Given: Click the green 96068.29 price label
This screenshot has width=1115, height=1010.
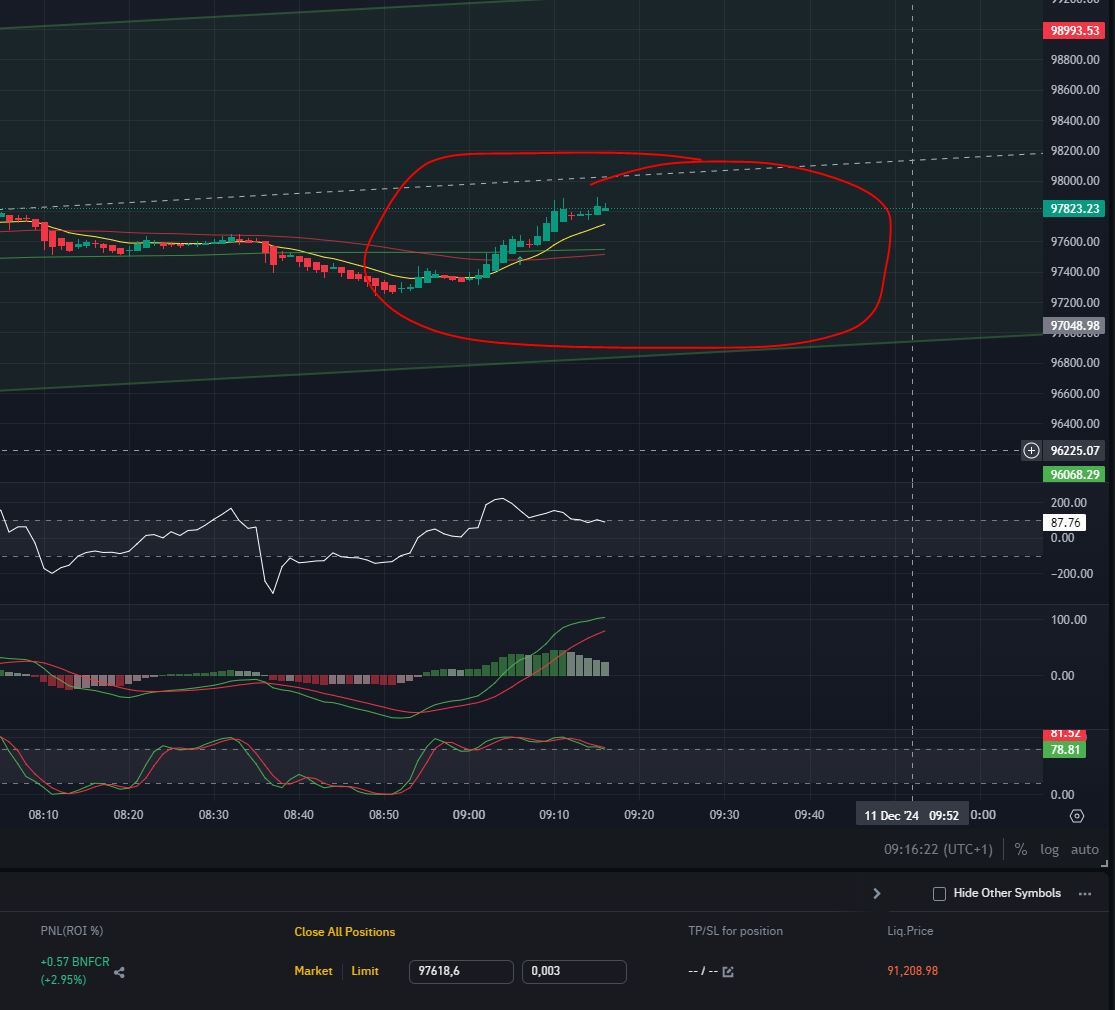Looking at the screenshot, I should pyautogui.click(x=1075, y=475).
